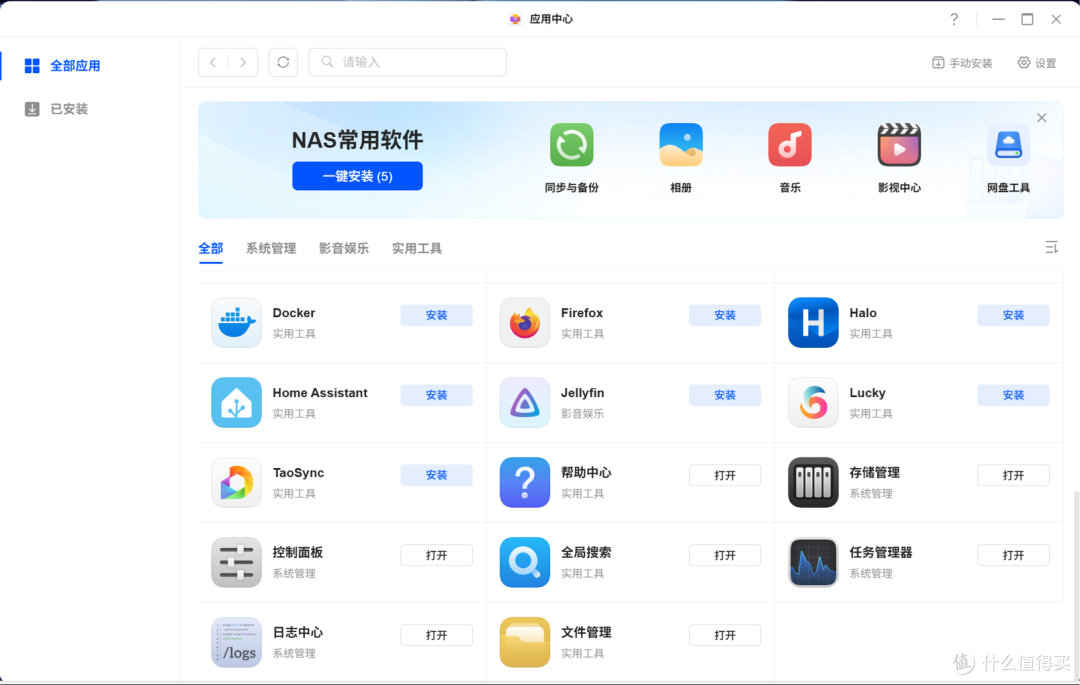Select the 网盘工具 cloud drive icon
Screen dimensions: 1080x685
click(x=1008, y=145)
